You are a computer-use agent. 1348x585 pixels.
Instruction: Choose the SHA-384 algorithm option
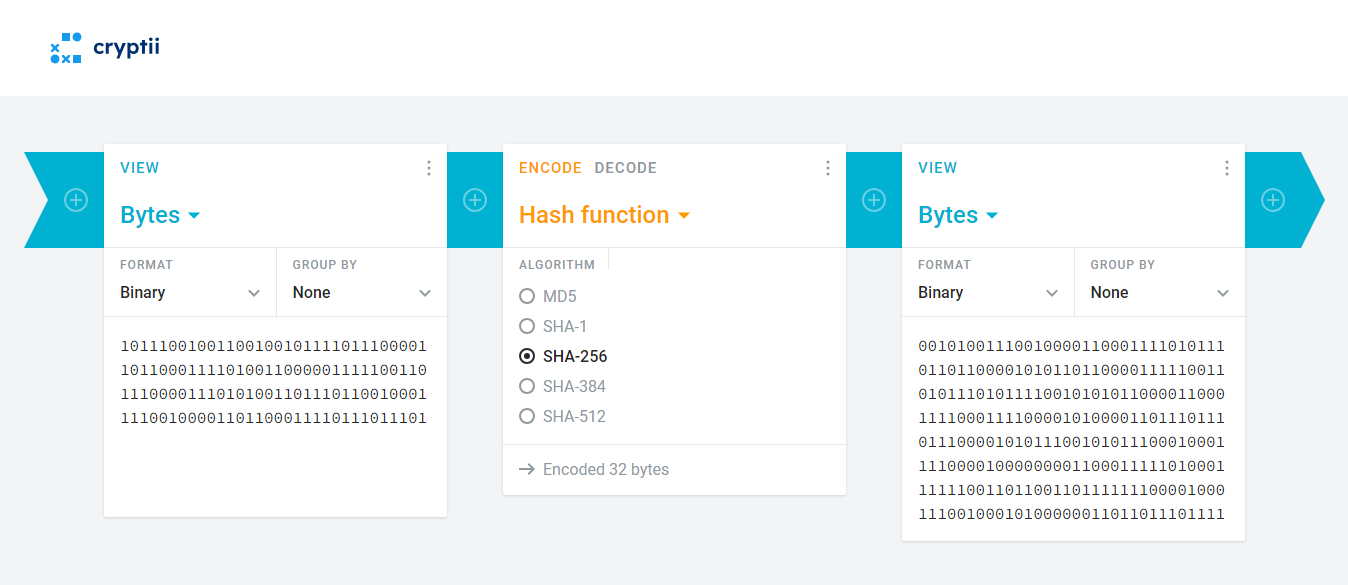click(527, 386)
